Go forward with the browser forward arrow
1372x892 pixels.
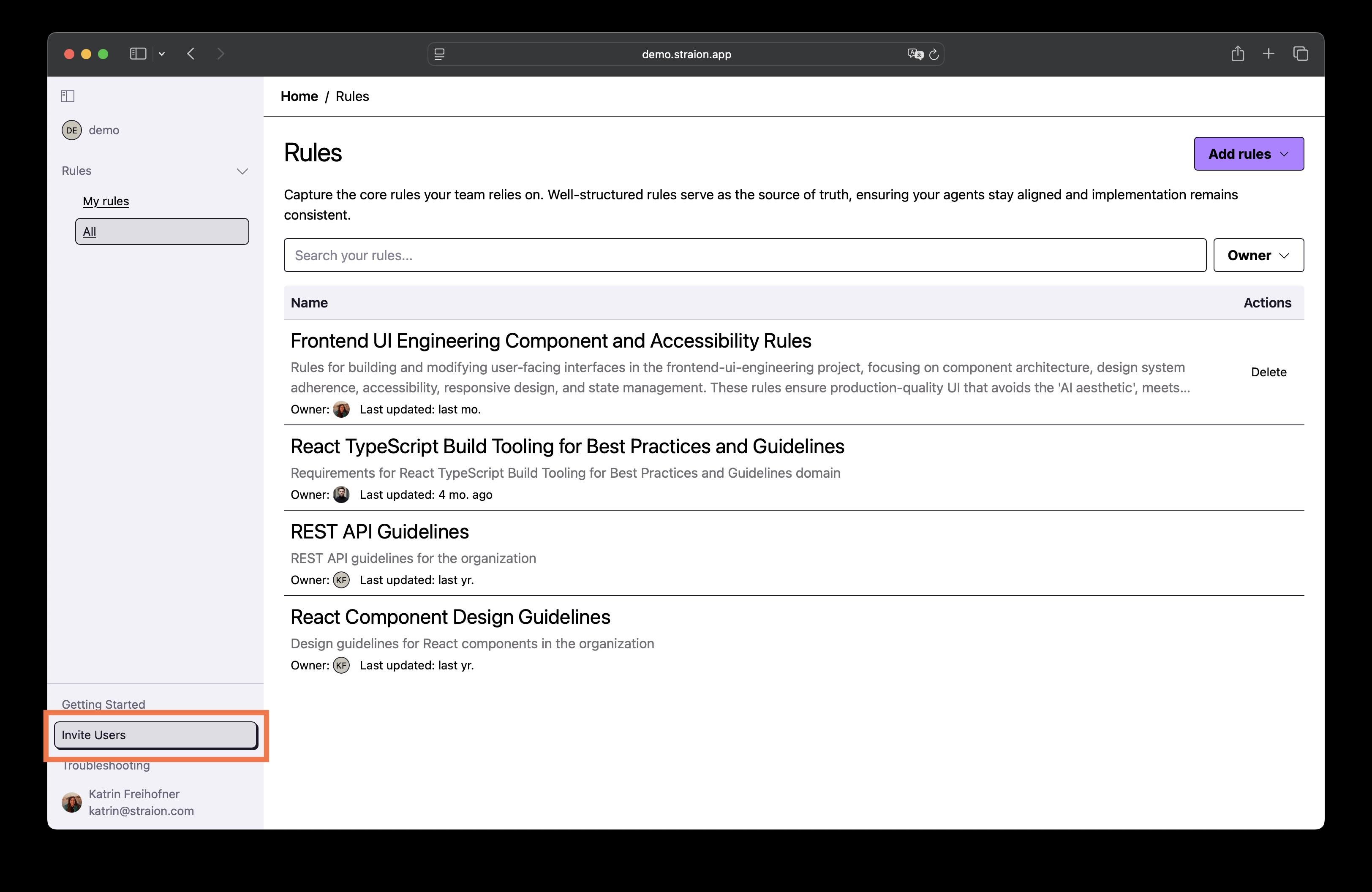(221, 54)
